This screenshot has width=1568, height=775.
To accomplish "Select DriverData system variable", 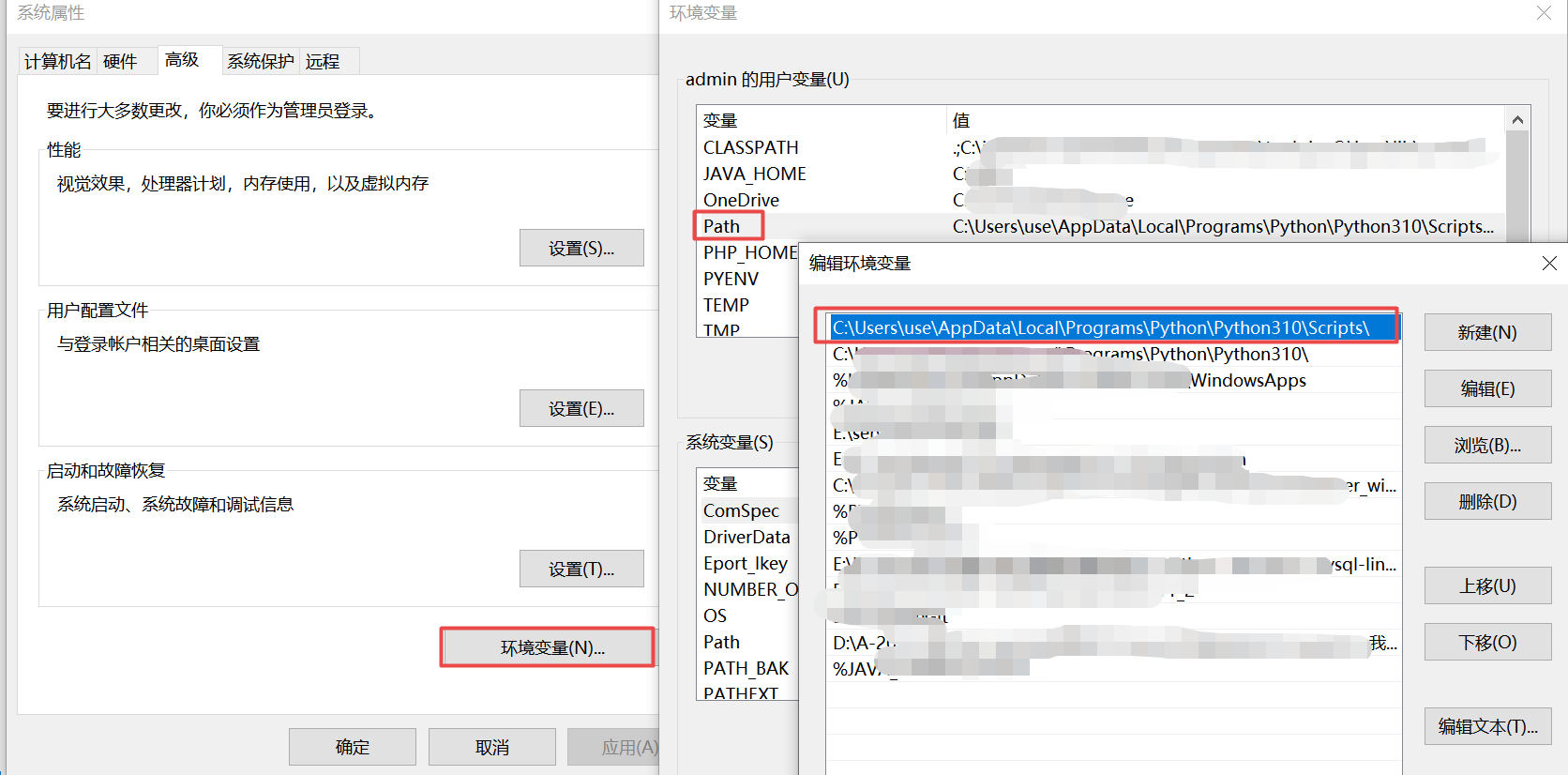I will [748, 537].
